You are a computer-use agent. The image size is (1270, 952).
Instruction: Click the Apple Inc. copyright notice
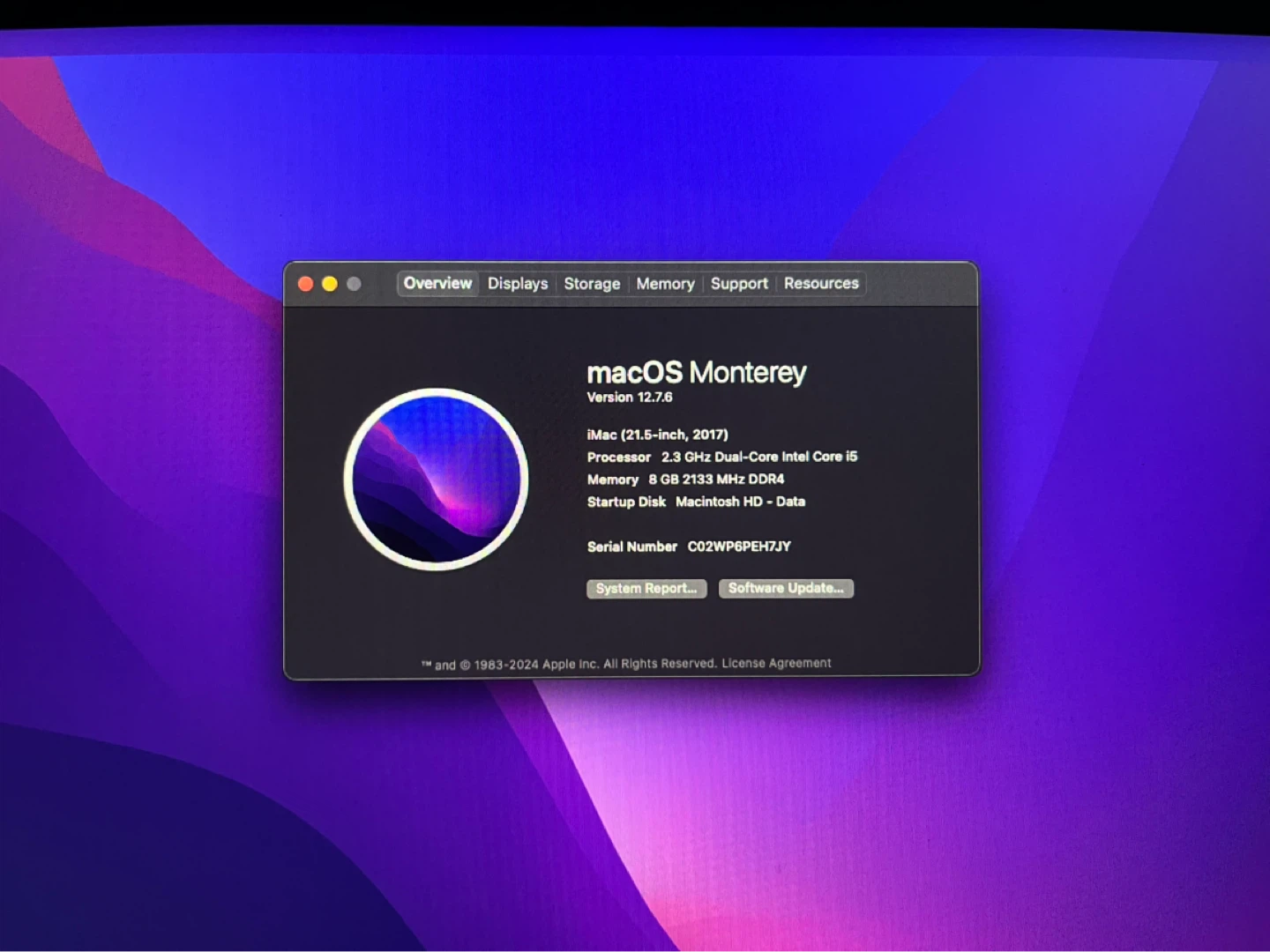pyautogui.click(x=569, y=664)
